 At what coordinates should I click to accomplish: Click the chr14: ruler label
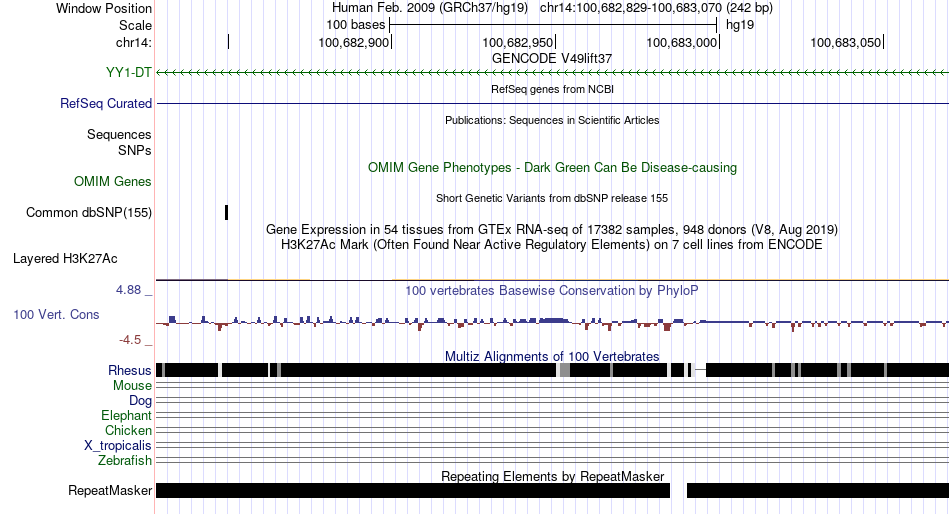click(133, 42)
